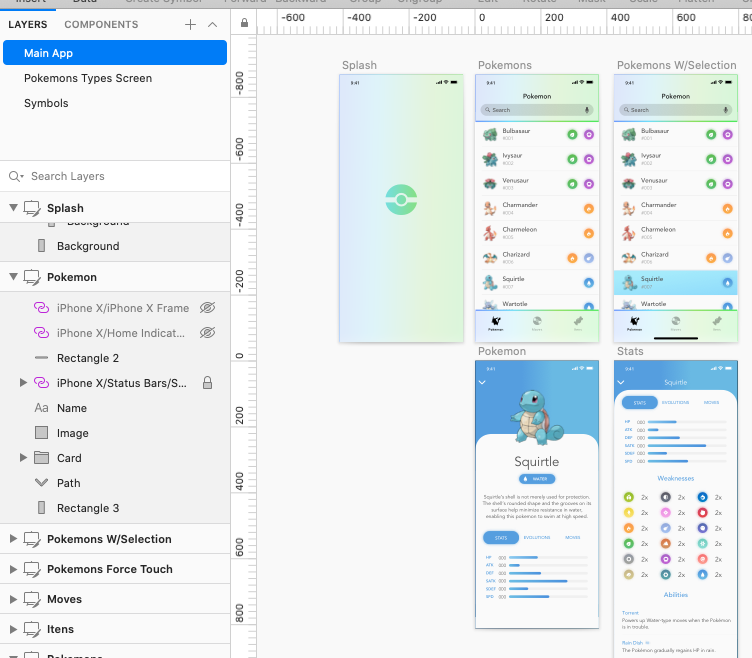Open search layers filter magnifier dropdown
This screenshot has width=752, height=658.
16,176
